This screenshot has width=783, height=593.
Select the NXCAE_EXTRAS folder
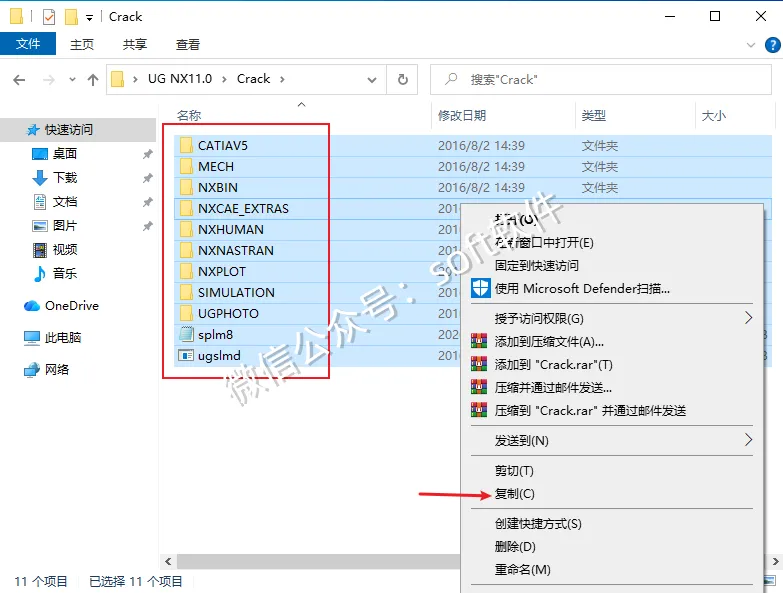243,208
